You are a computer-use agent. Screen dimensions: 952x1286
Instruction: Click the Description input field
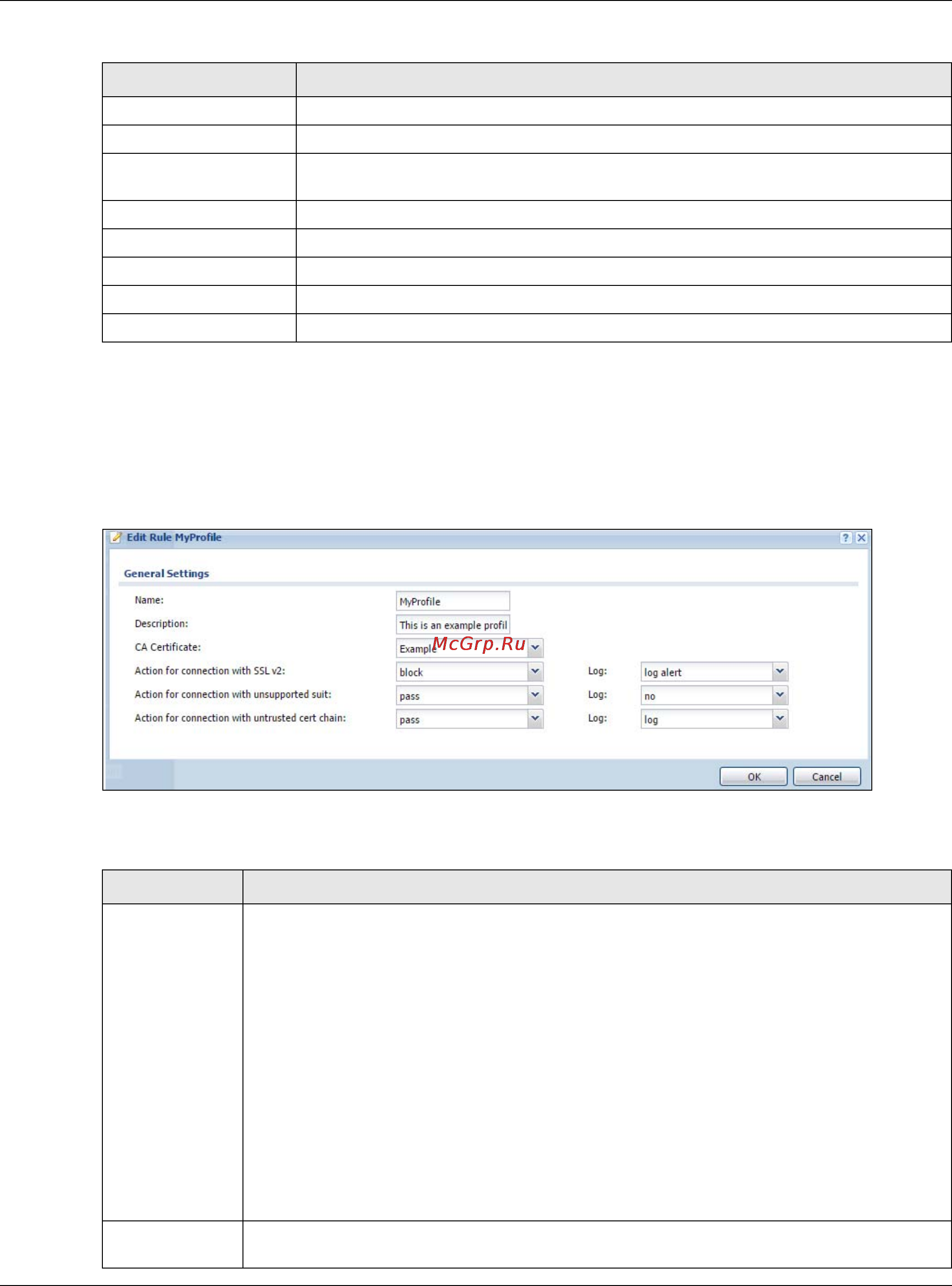[x=453, y=625]
